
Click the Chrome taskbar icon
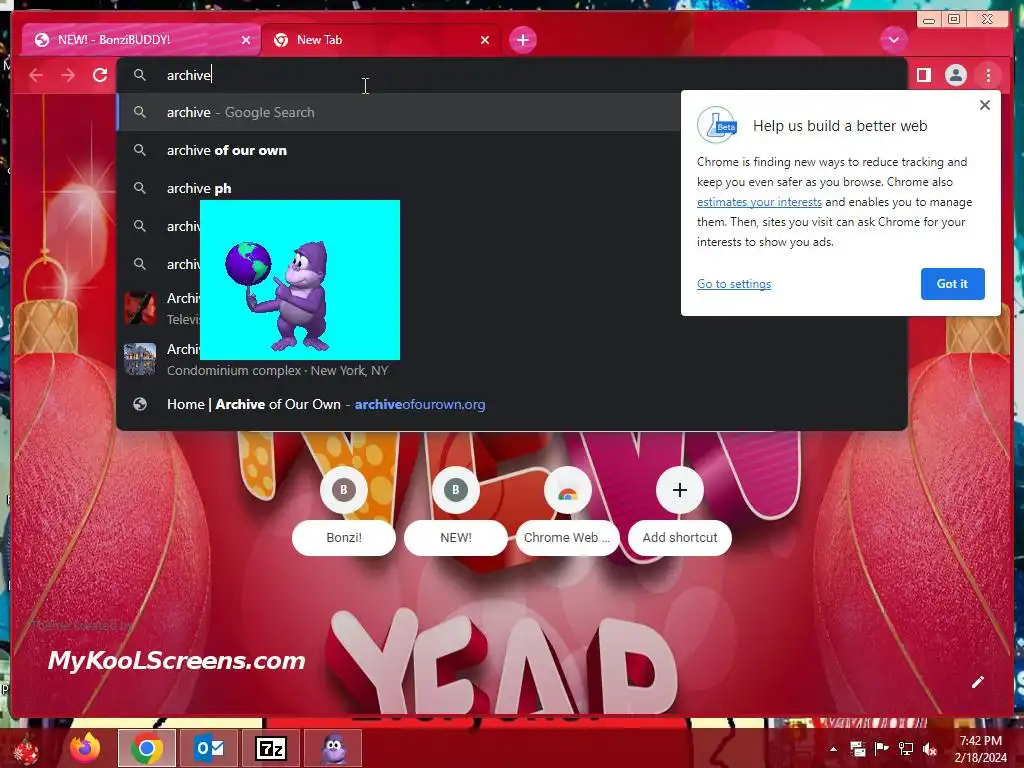147,748
